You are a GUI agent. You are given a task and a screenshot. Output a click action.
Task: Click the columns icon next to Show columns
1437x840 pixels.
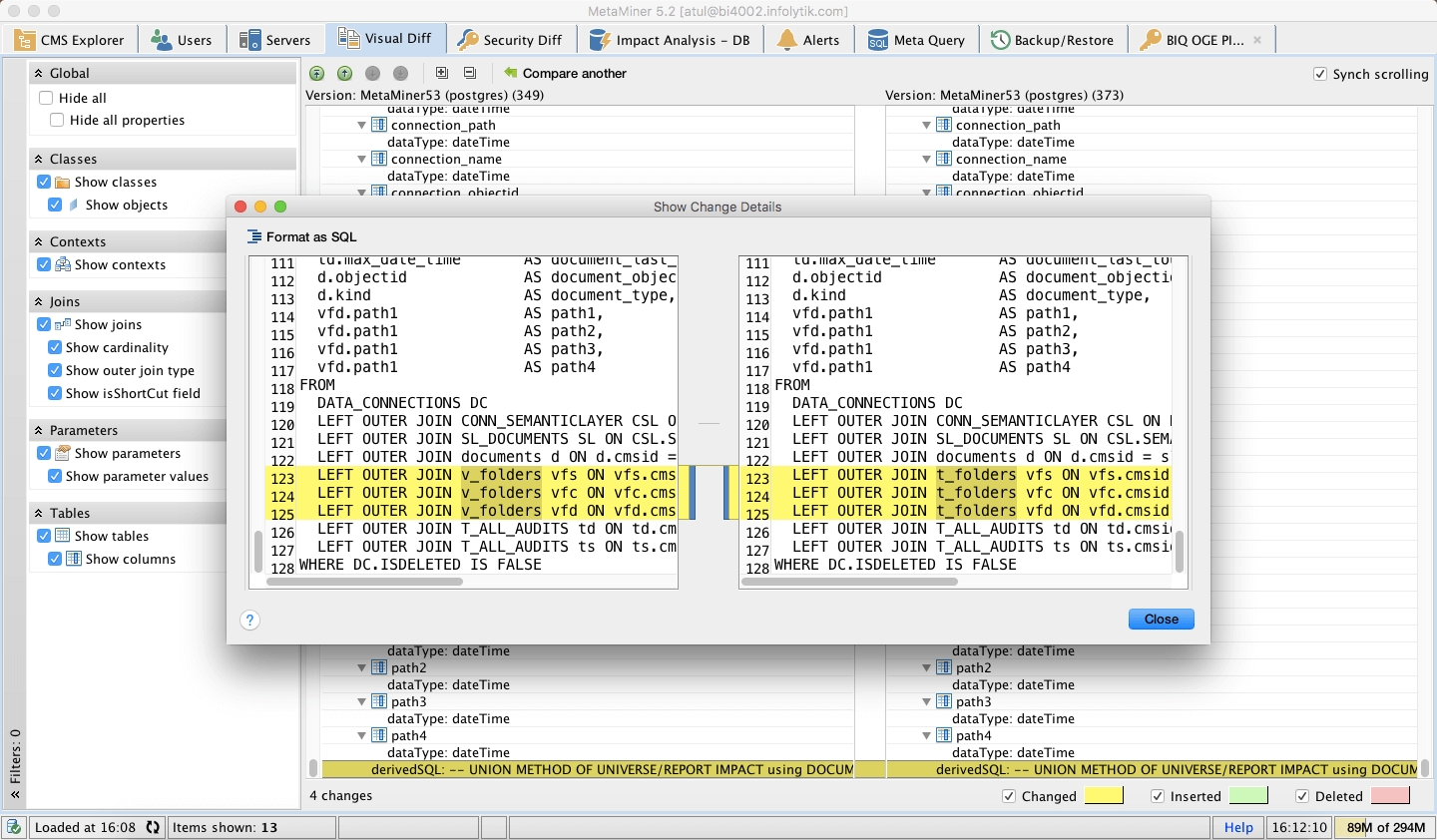(74, 559)
